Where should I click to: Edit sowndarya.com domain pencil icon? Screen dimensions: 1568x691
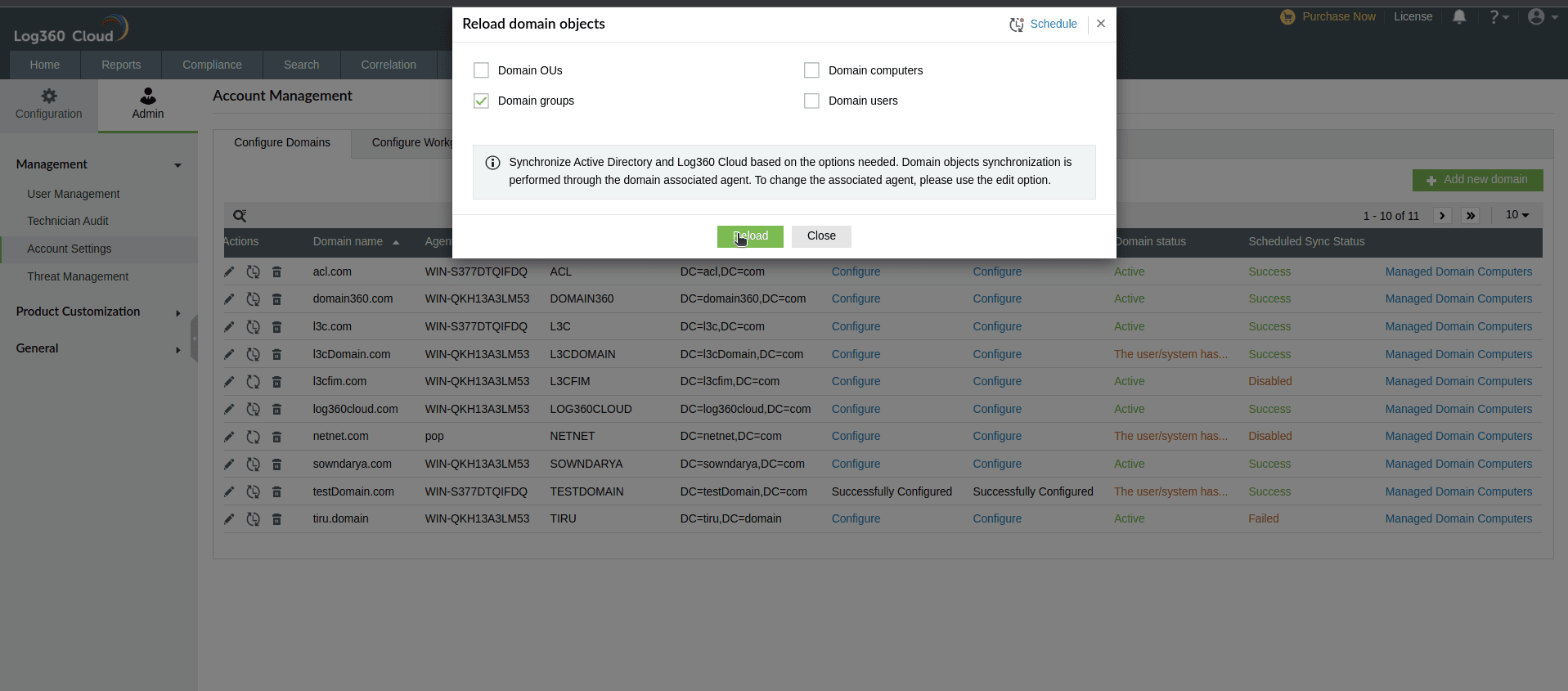[229, 464]
